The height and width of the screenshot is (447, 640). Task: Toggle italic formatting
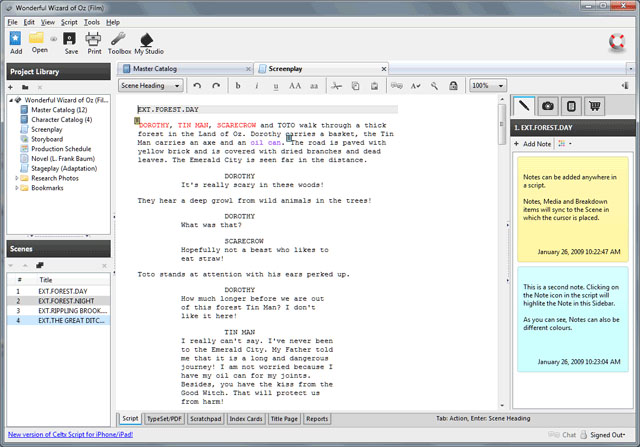pyautogui.click(x=257, y=86)
